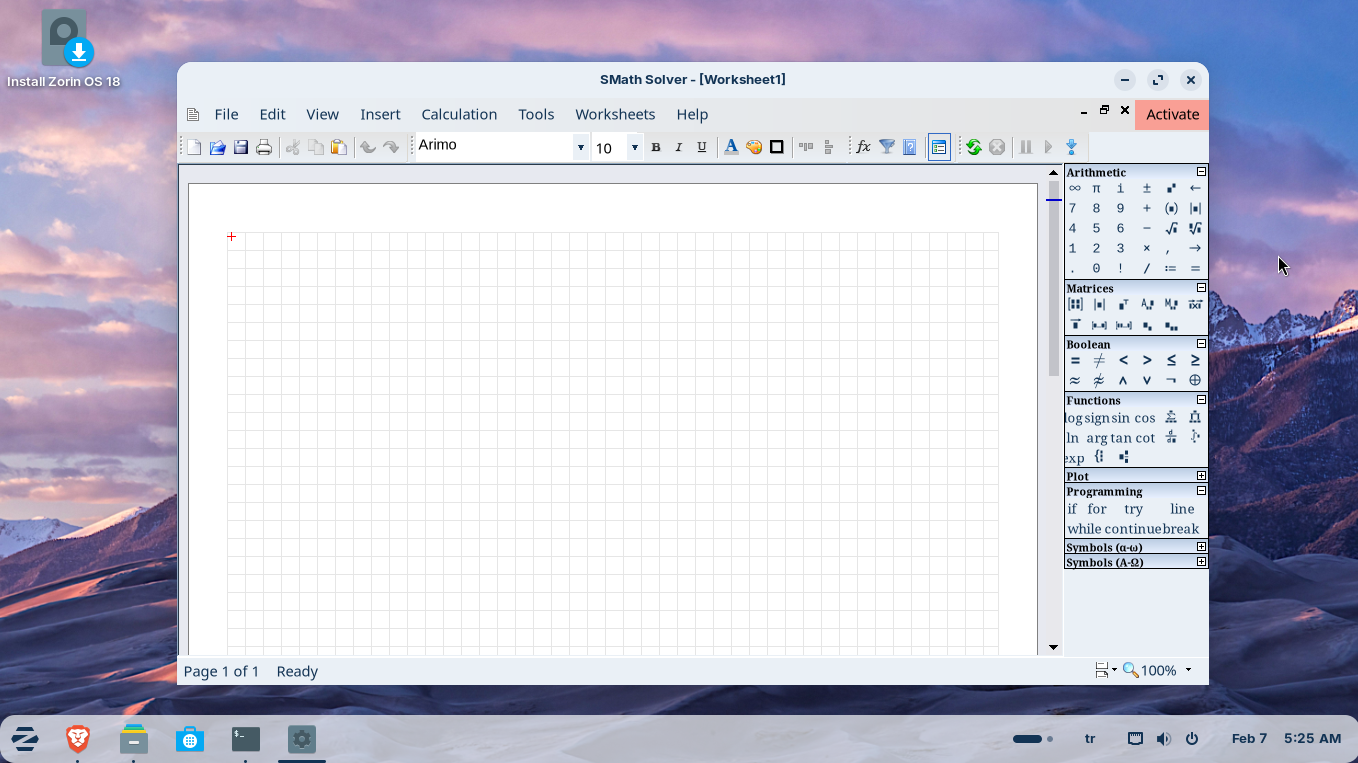
Task: Click the vertical scrollbar down arrow
Action: [x=1053, y=647]
